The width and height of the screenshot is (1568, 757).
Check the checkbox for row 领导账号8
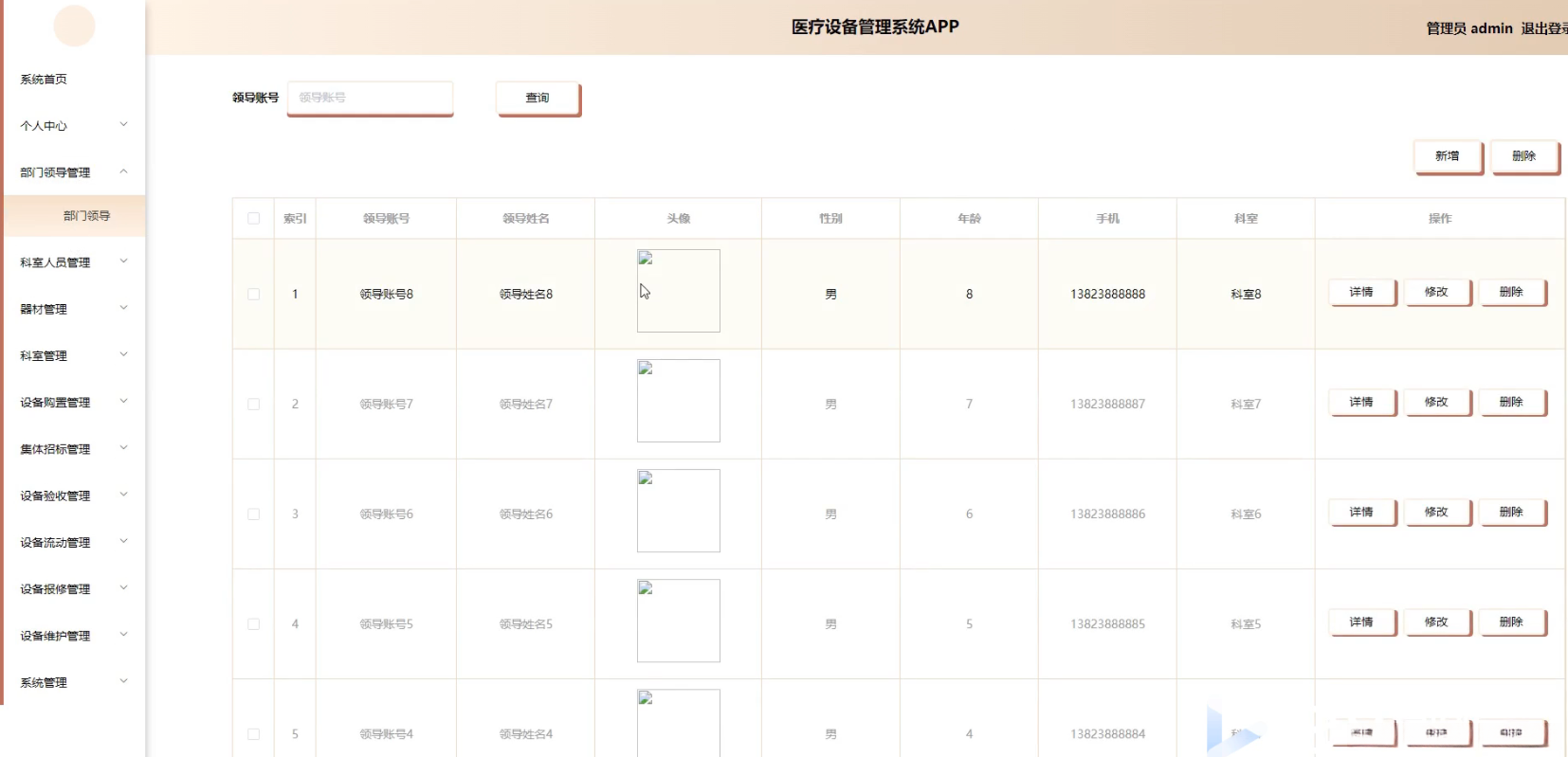(253, 294)
